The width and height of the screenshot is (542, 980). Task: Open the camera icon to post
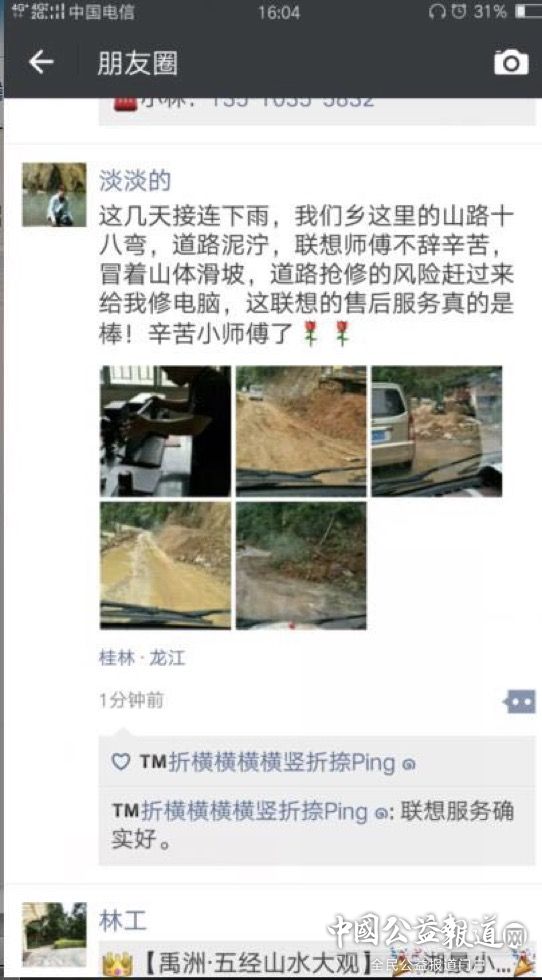[511, 62]
